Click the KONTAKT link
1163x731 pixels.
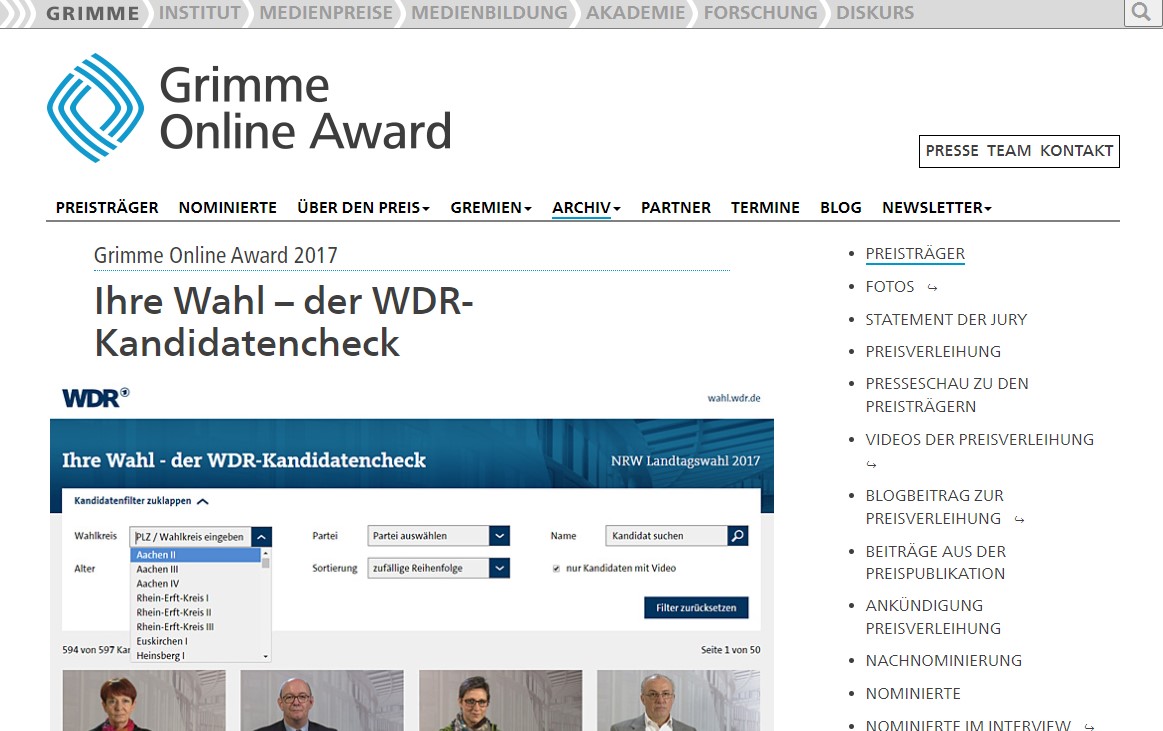(1076, 150)
